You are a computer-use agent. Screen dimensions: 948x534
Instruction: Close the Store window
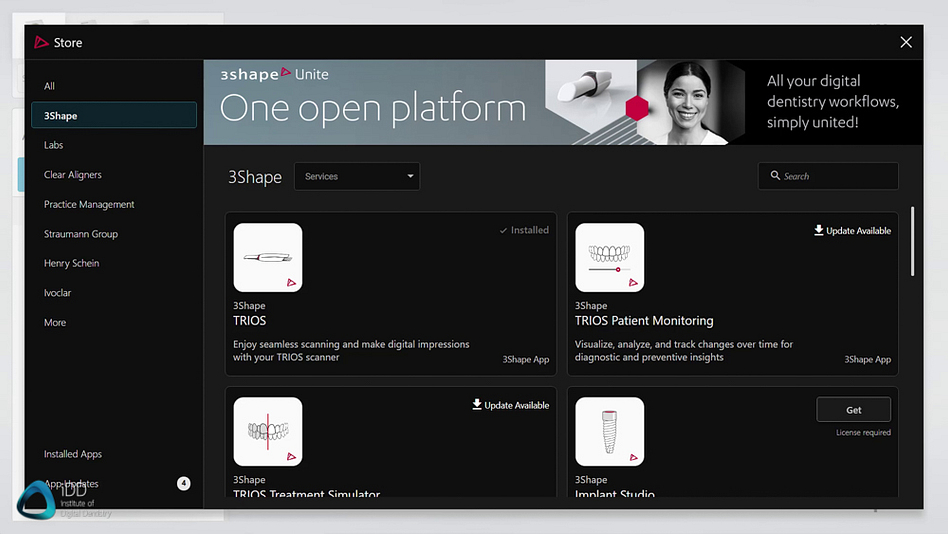pyautogui.click(x=906, y=42)
